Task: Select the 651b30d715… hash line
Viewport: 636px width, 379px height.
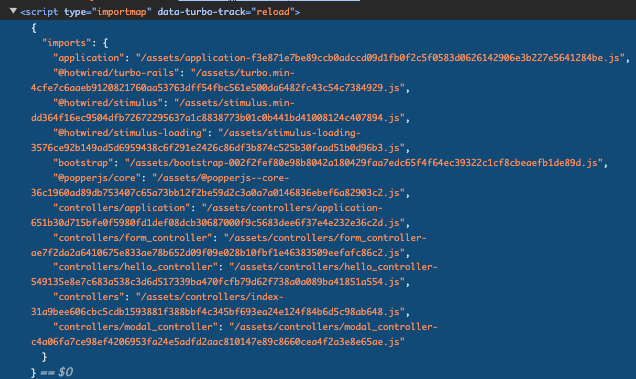Action: (218, 223)
